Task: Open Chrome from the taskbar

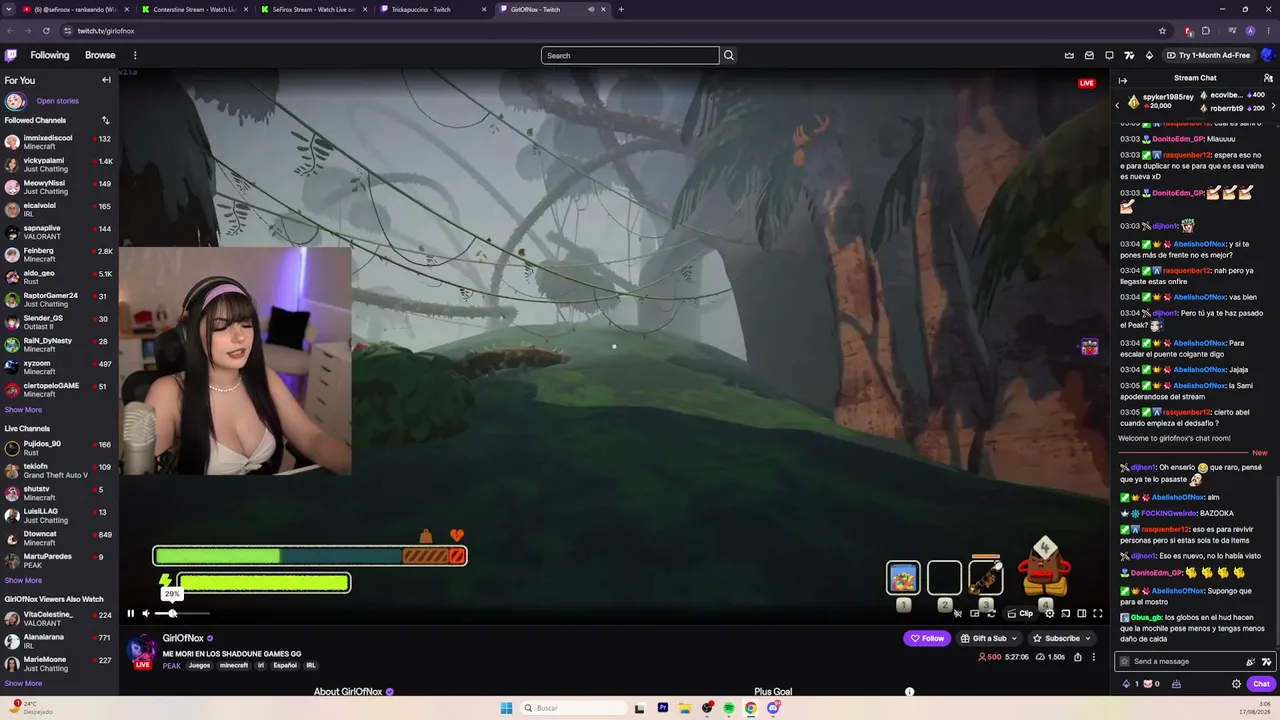Action: 750,708
